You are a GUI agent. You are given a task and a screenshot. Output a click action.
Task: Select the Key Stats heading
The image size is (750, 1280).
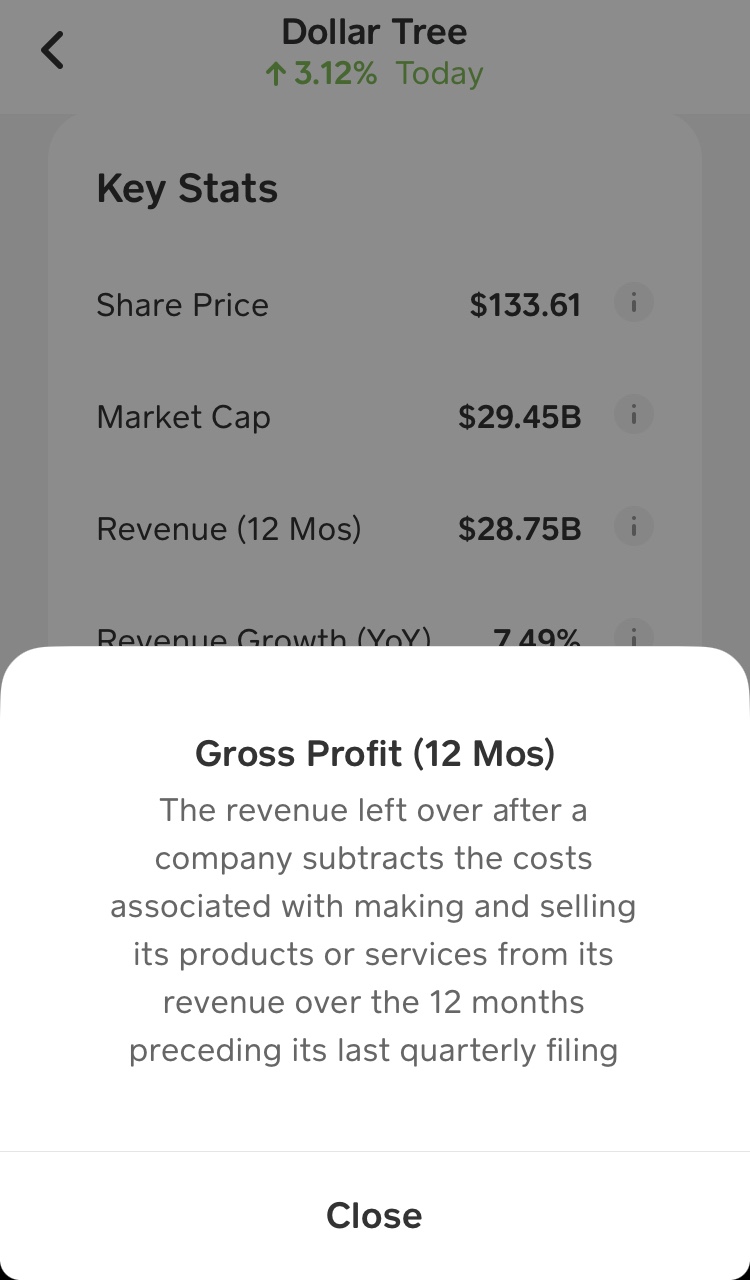click(187, 189)
